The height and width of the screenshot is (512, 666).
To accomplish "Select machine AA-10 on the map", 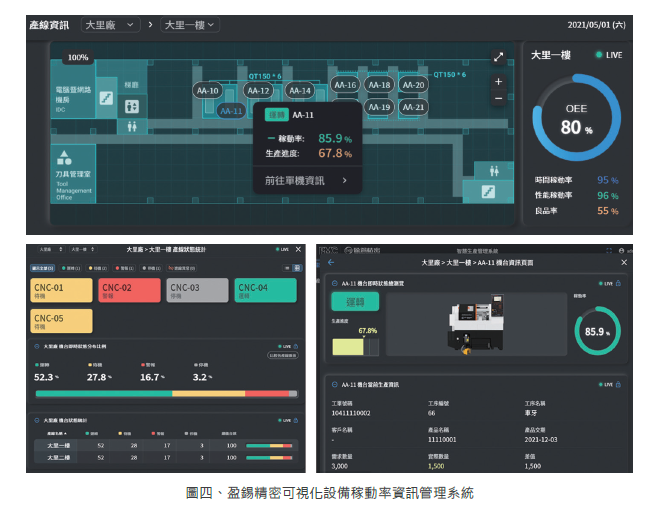I will pyautogui.click(x=207, y=91).
